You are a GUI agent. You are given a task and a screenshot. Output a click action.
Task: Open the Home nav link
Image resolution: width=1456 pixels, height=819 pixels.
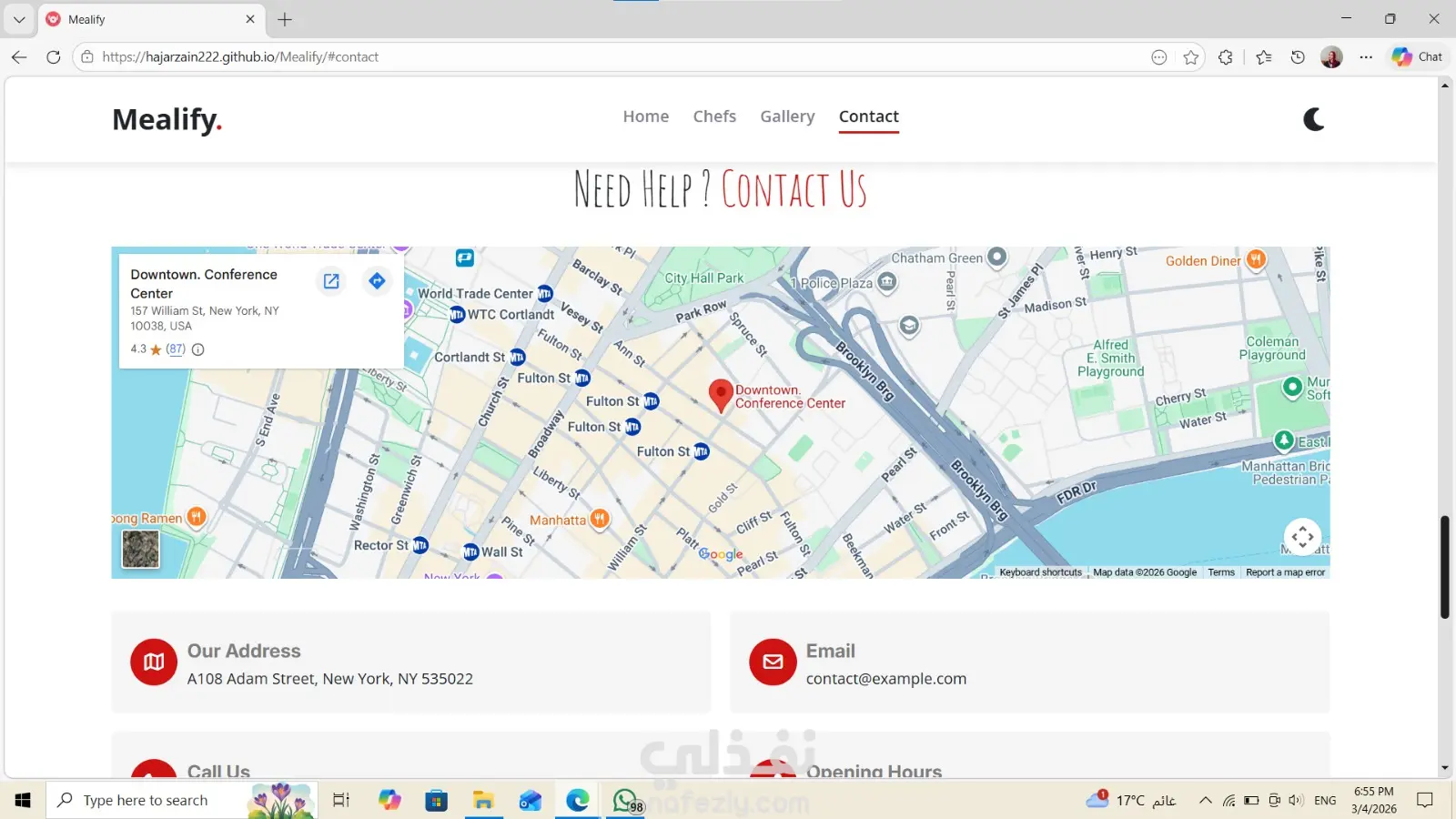(x=646, y=116)
